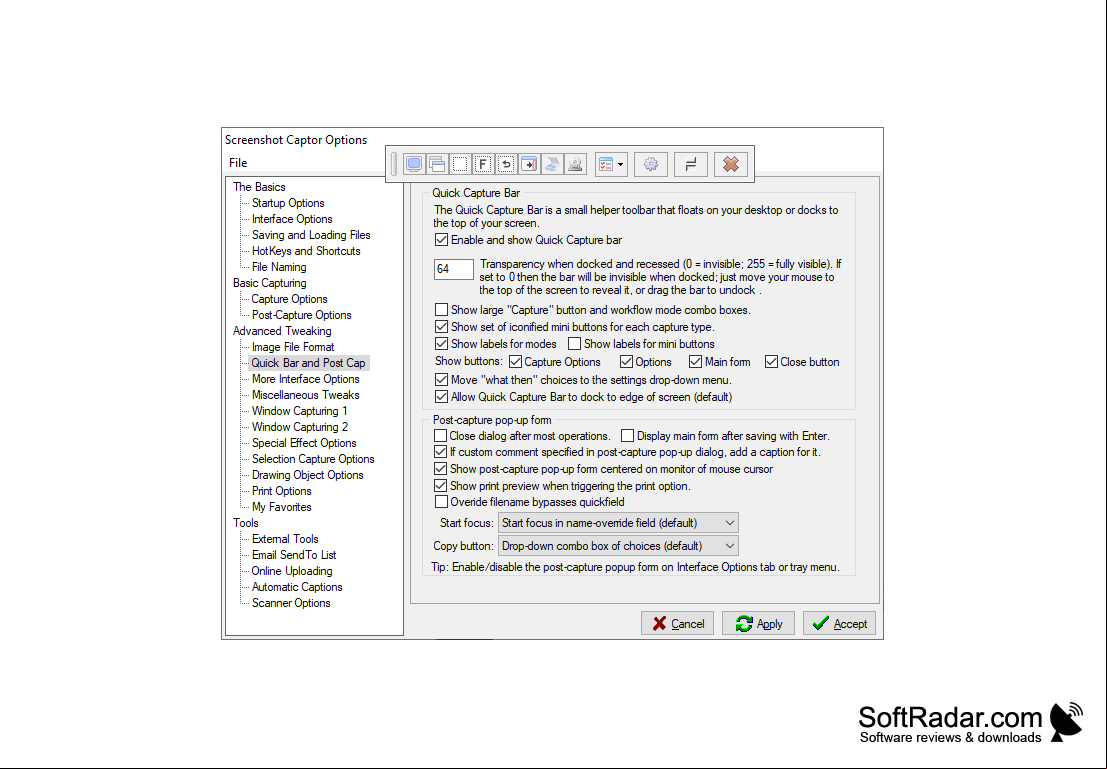Select File Naming tree item
This screenshot has height=769, width=1107.
279,268
